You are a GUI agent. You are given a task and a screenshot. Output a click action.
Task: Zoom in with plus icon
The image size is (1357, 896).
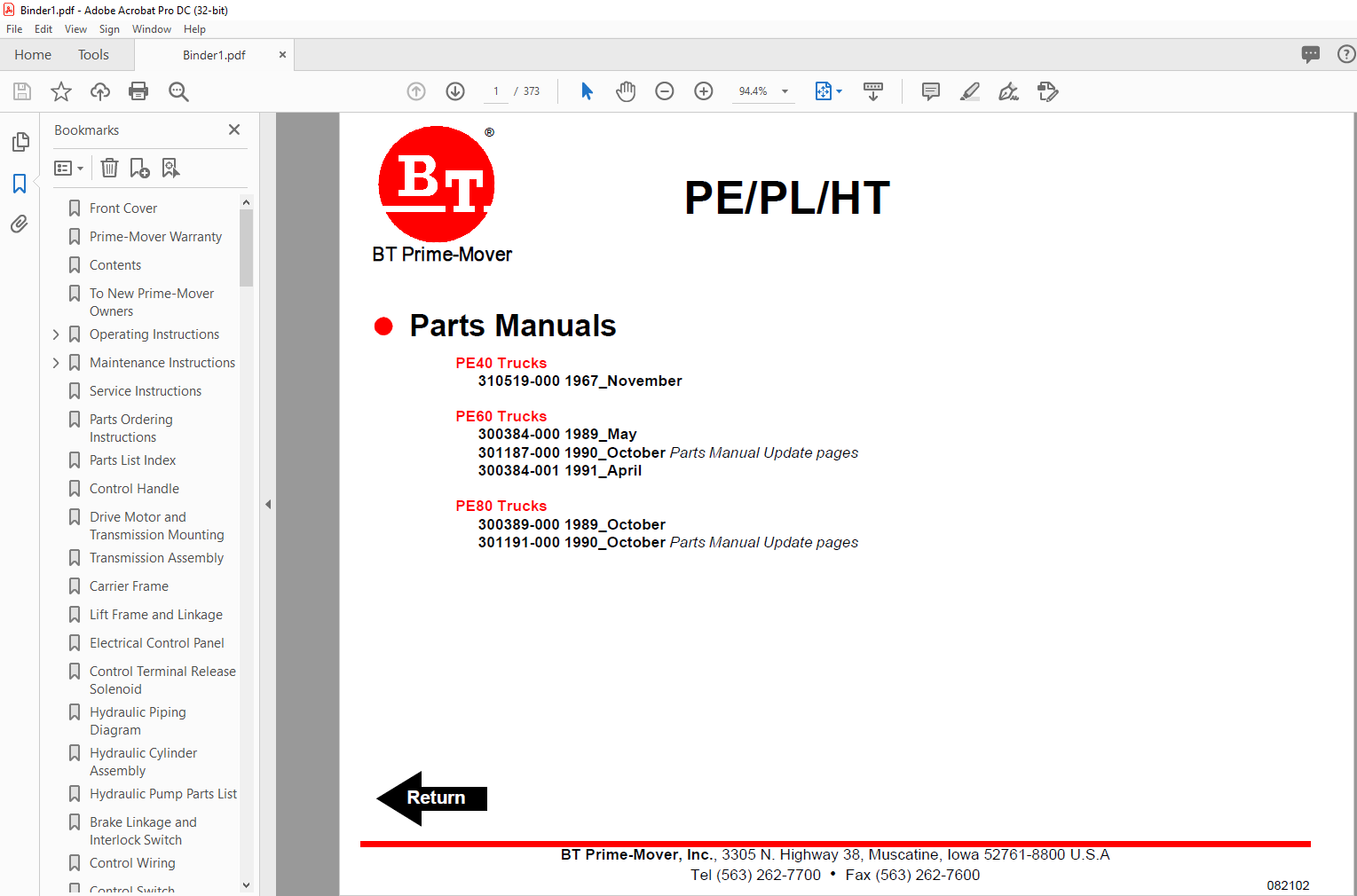pos(704,91)
